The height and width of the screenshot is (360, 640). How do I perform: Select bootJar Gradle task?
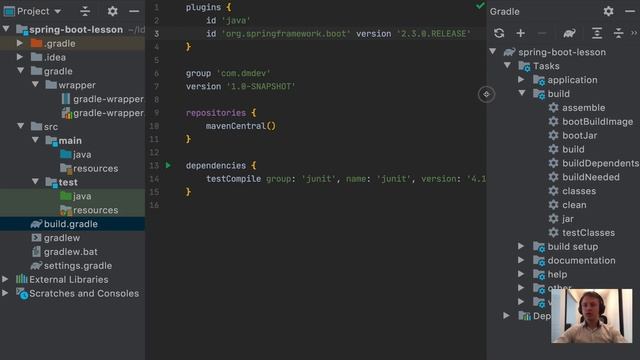573,136
